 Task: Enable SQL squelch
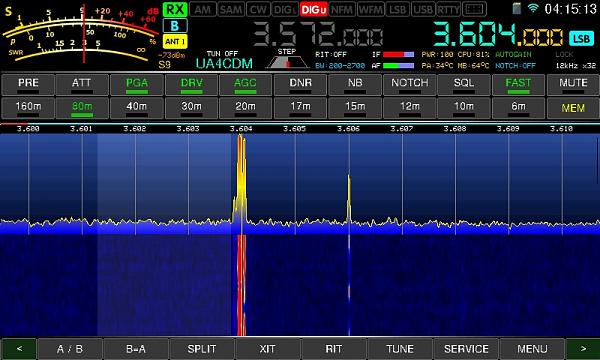[464, 85]
